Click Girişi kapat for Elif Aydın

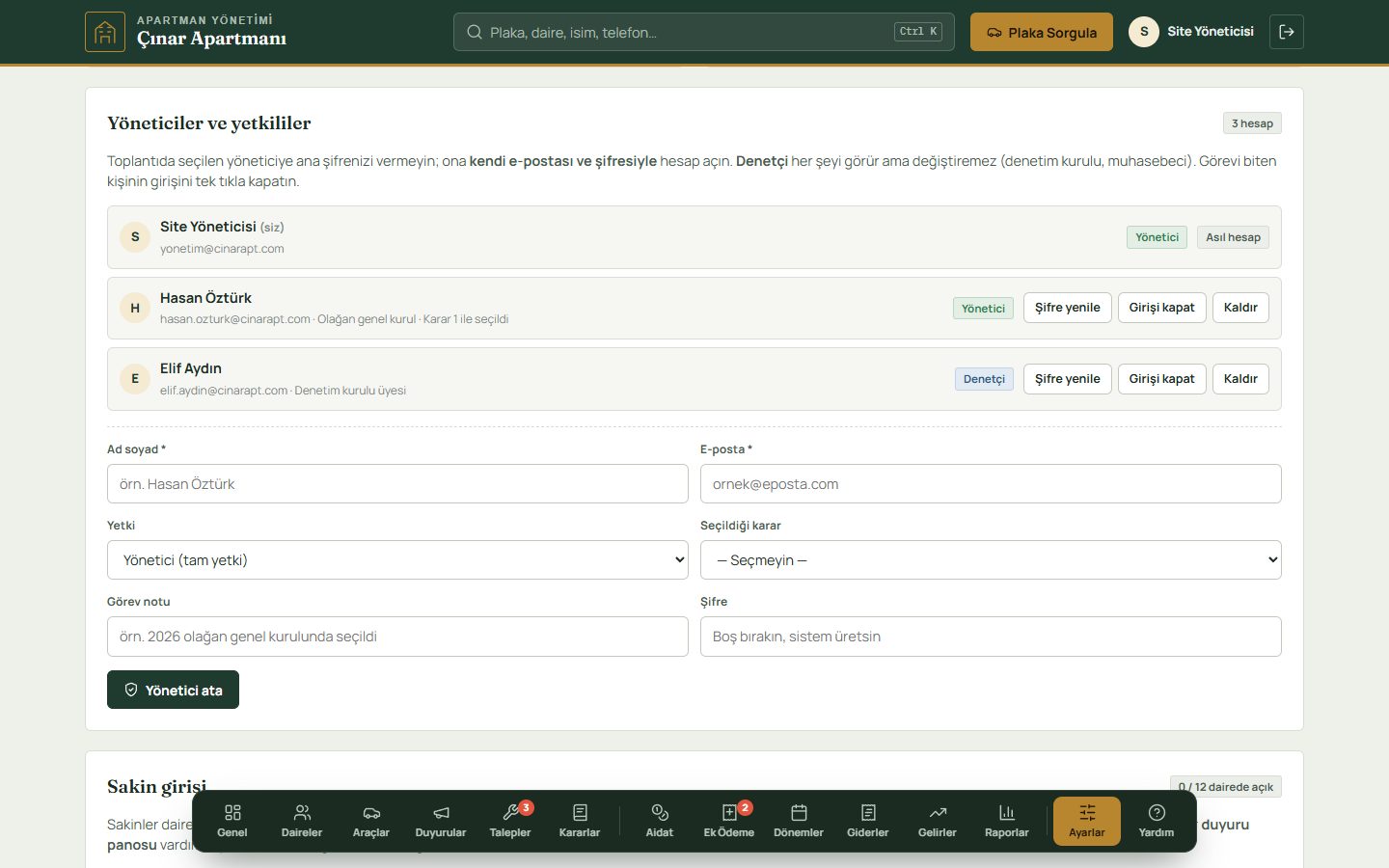1161,379
